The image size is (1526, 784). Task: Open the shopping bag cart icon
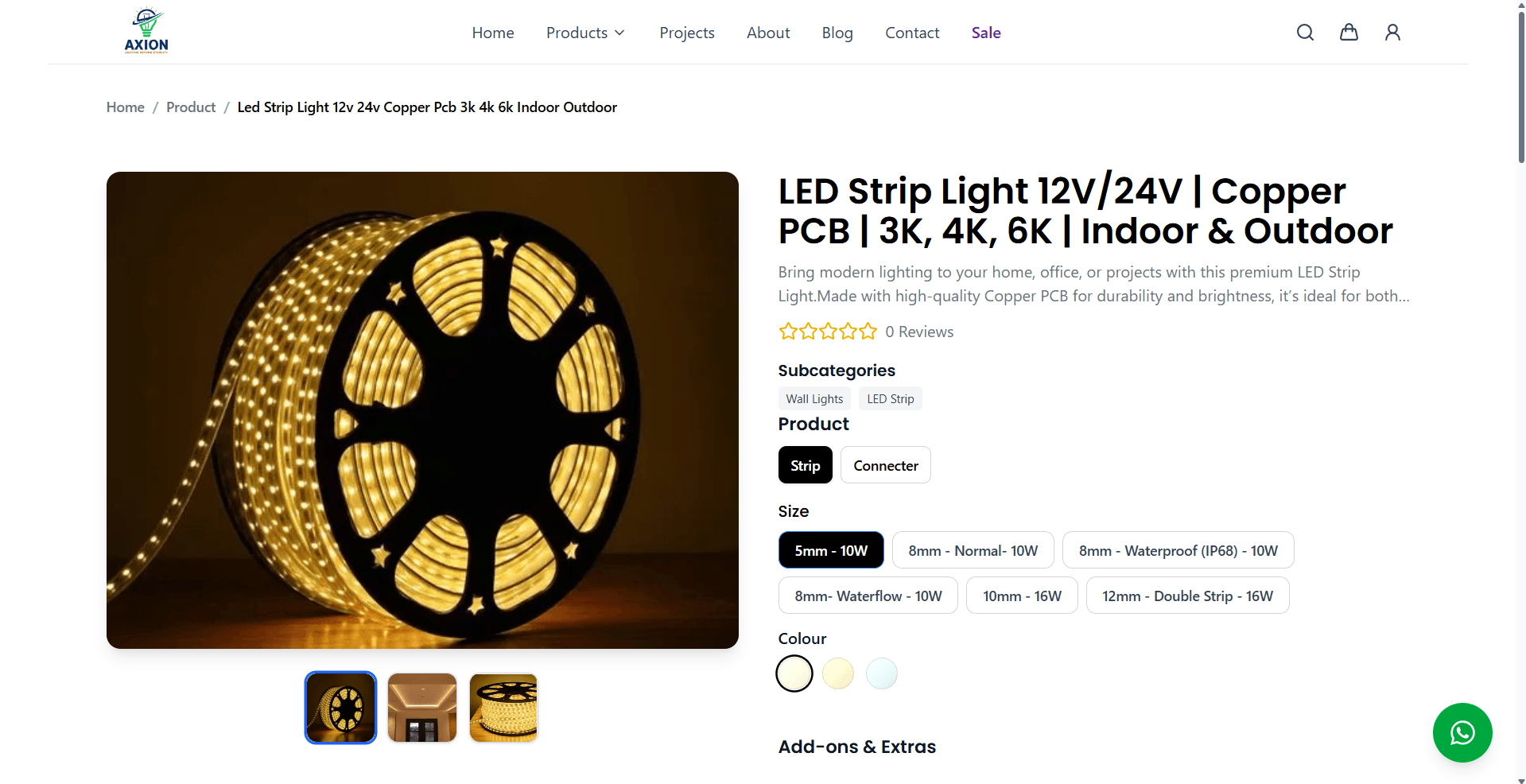(1349, 33)
